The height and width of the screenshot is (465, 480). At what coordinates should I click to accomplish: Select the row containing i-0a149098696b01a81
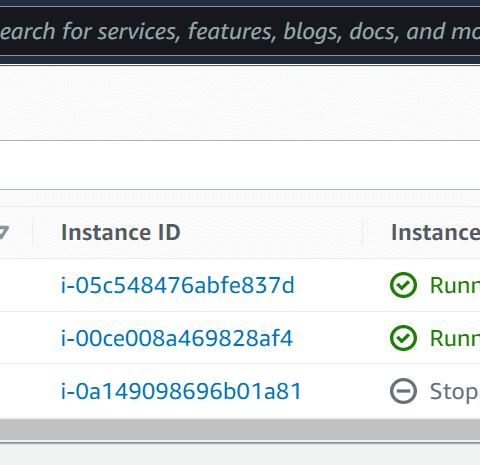(240, 391)
